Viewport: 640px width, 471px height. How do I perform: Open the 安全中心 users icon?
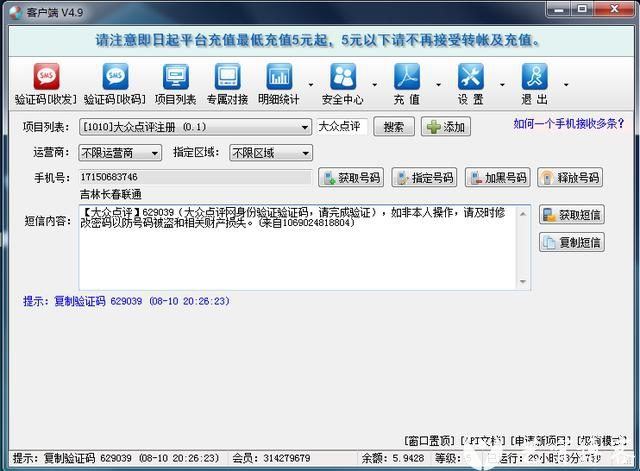pos(343,77)
